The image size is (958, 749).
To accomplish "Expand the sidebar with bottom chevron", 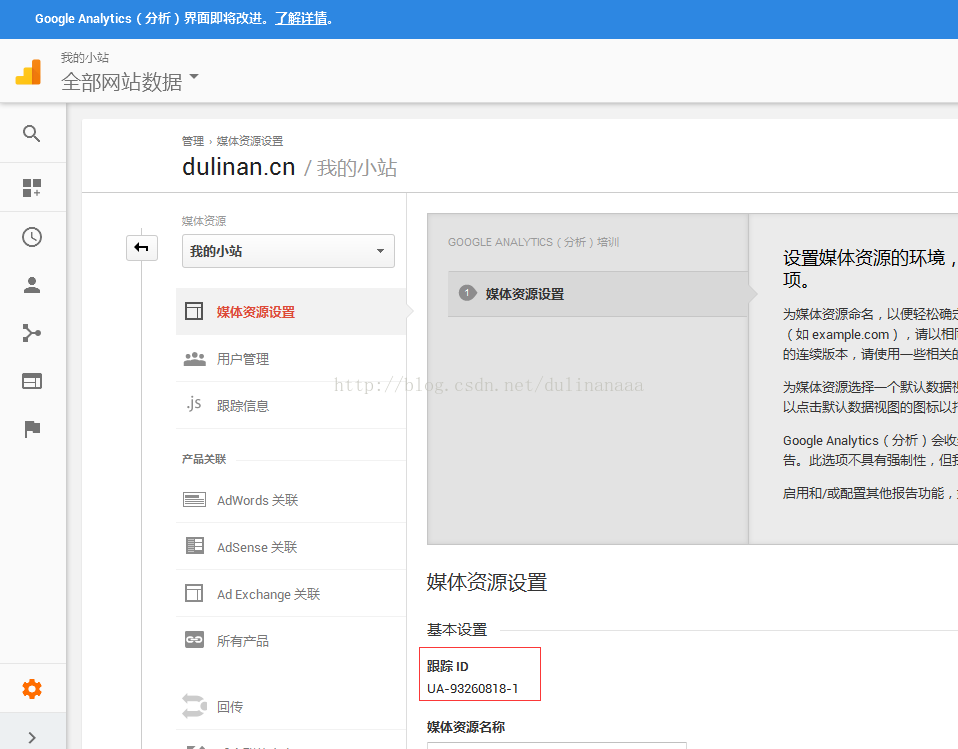I will 32,737.
